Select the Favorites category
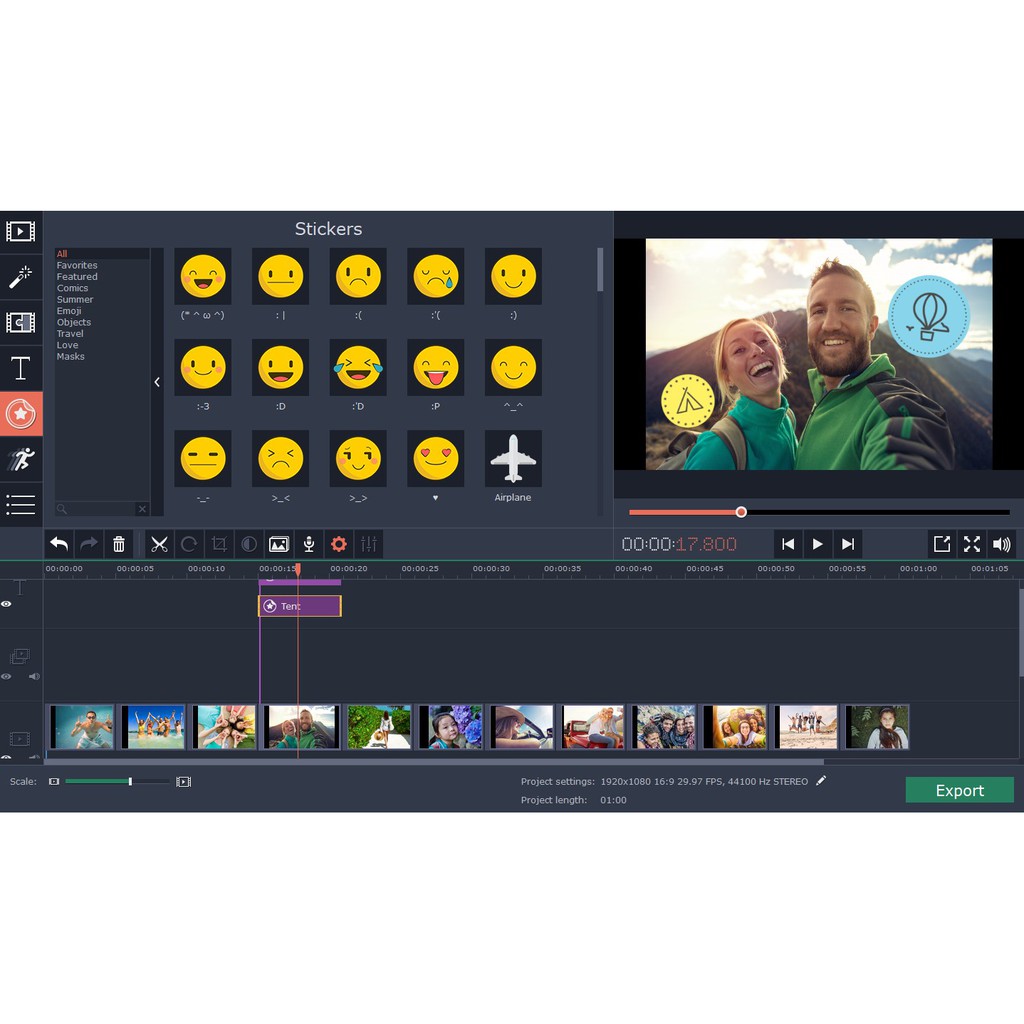This screenshot has height=1024, width=1024. click(x=76, y=265)
